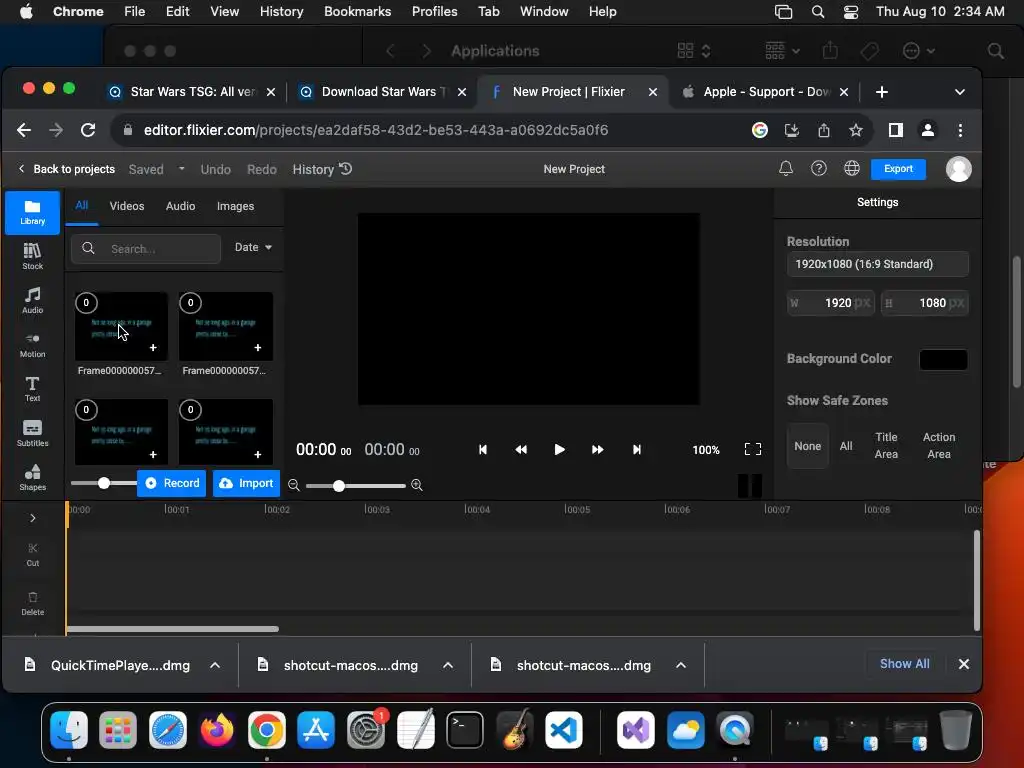Viewport: 1024px width, 768px height.
Task: Switch to the Audio library tab
Action: [x=180, y=206]
